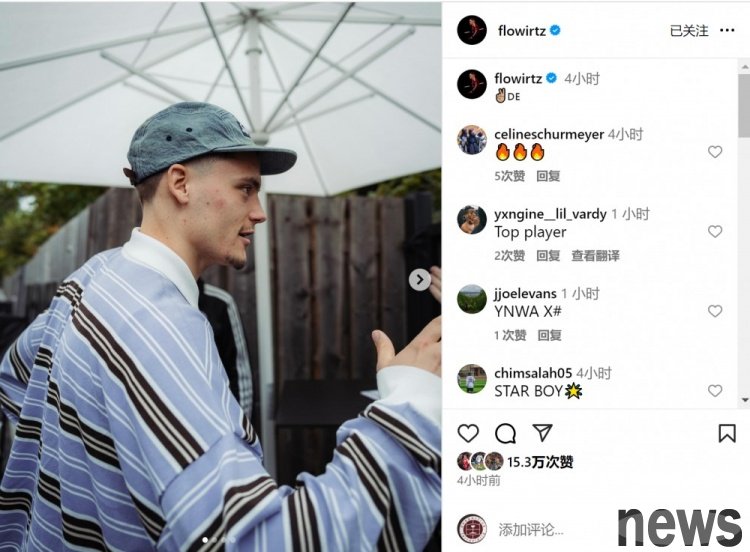Like the 'STAR BOY' comment
This screenshot has height=552, width=750.
715,391
